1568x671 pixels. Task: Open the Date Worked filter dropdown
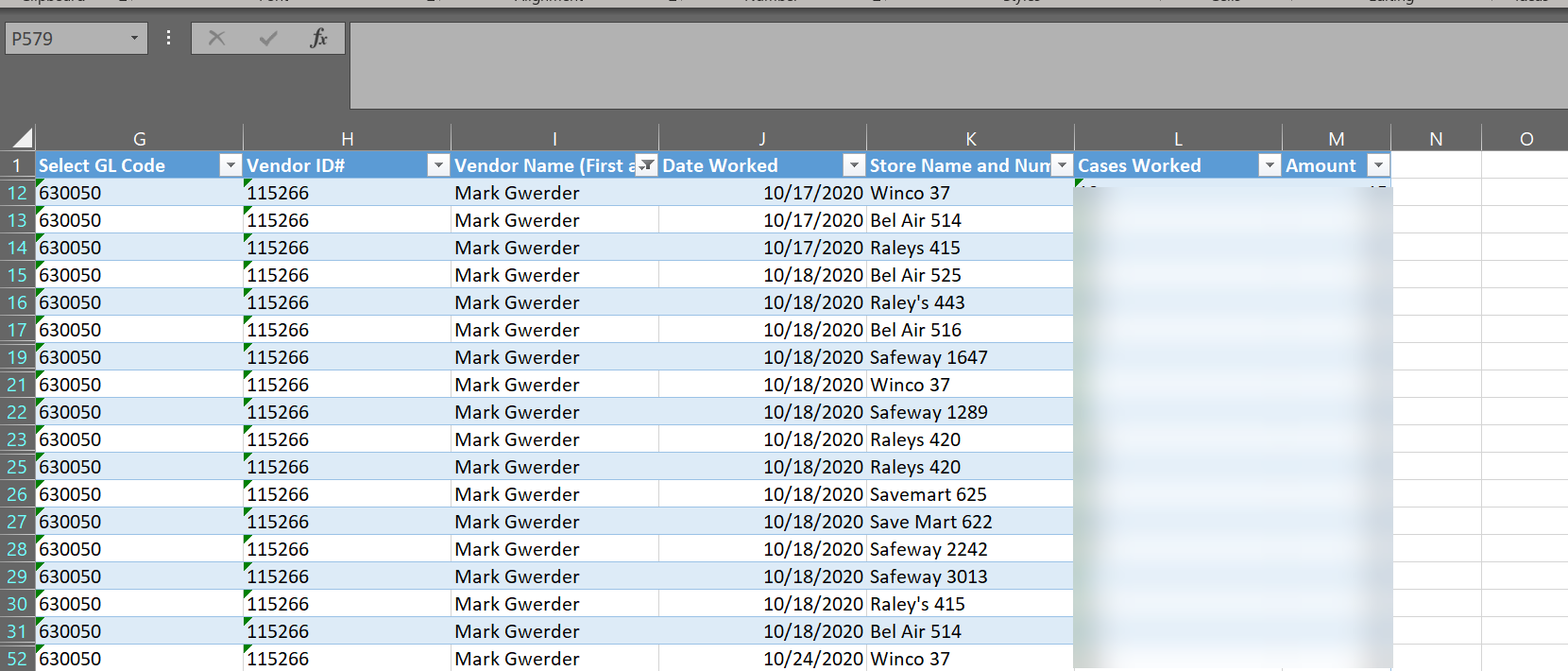(x=853, y=165)
